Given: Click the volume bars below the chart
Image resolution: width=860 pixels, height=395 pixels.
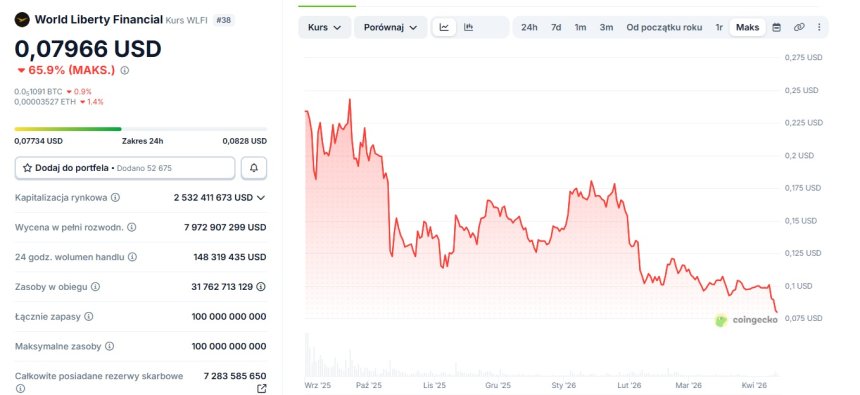Looking at the screenshot, I should tap(541, 357).
